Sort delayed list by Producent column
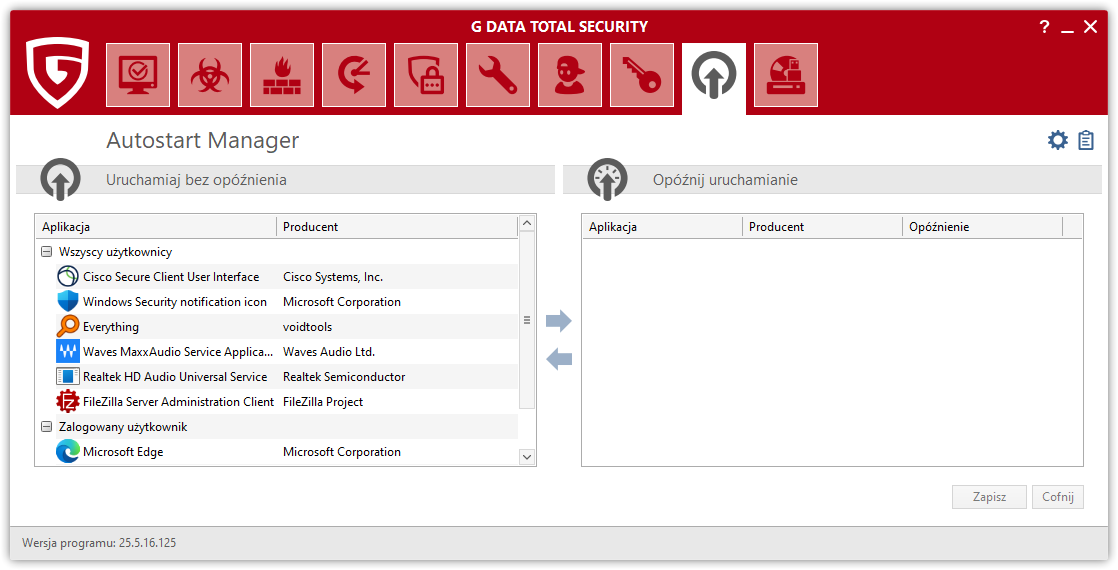Viewport: 1118px width, 570px height. (x=823, y=227)
